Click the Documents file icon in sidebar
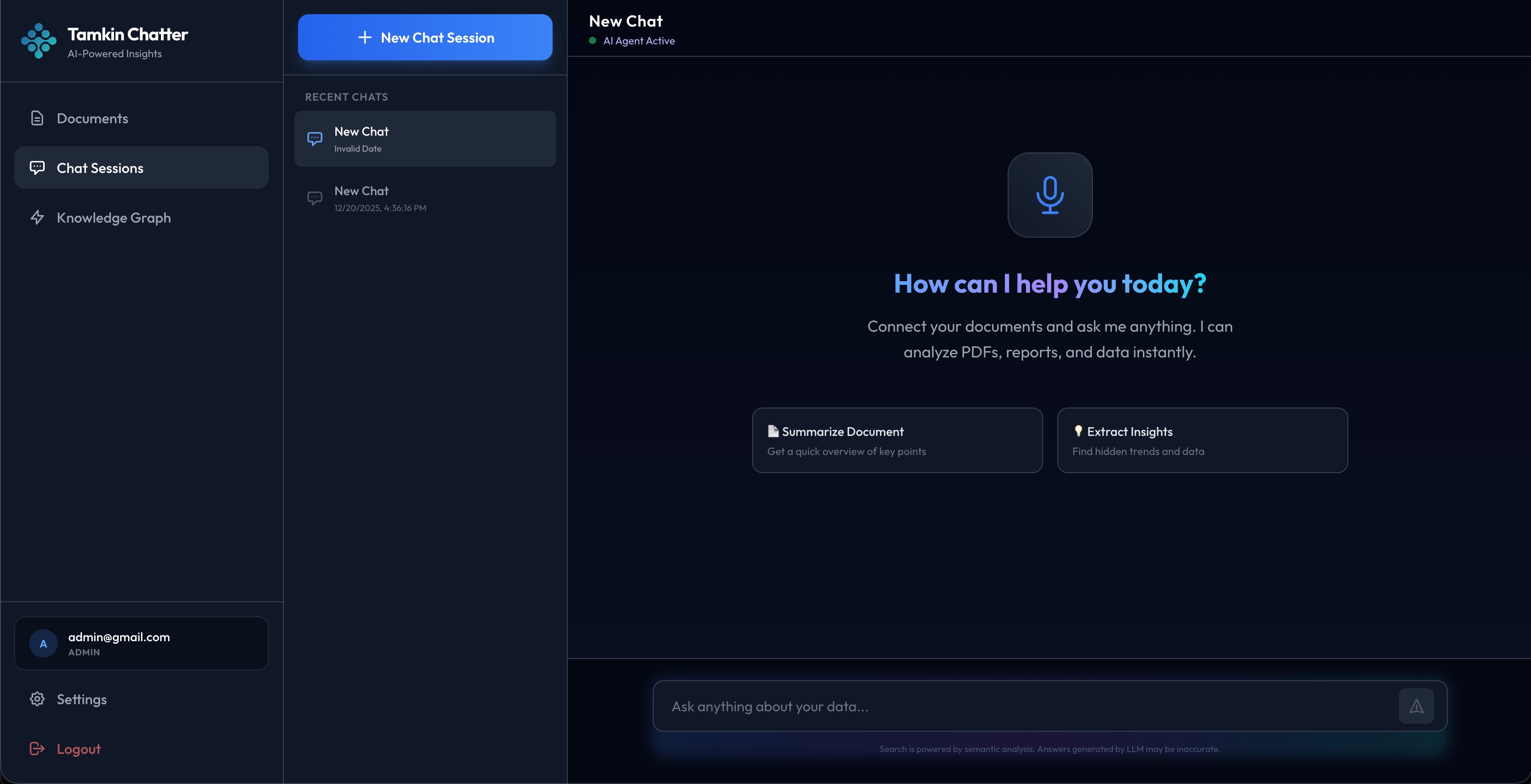Image resolution: width=1531 pixels, height=784 pixels. 37,118
